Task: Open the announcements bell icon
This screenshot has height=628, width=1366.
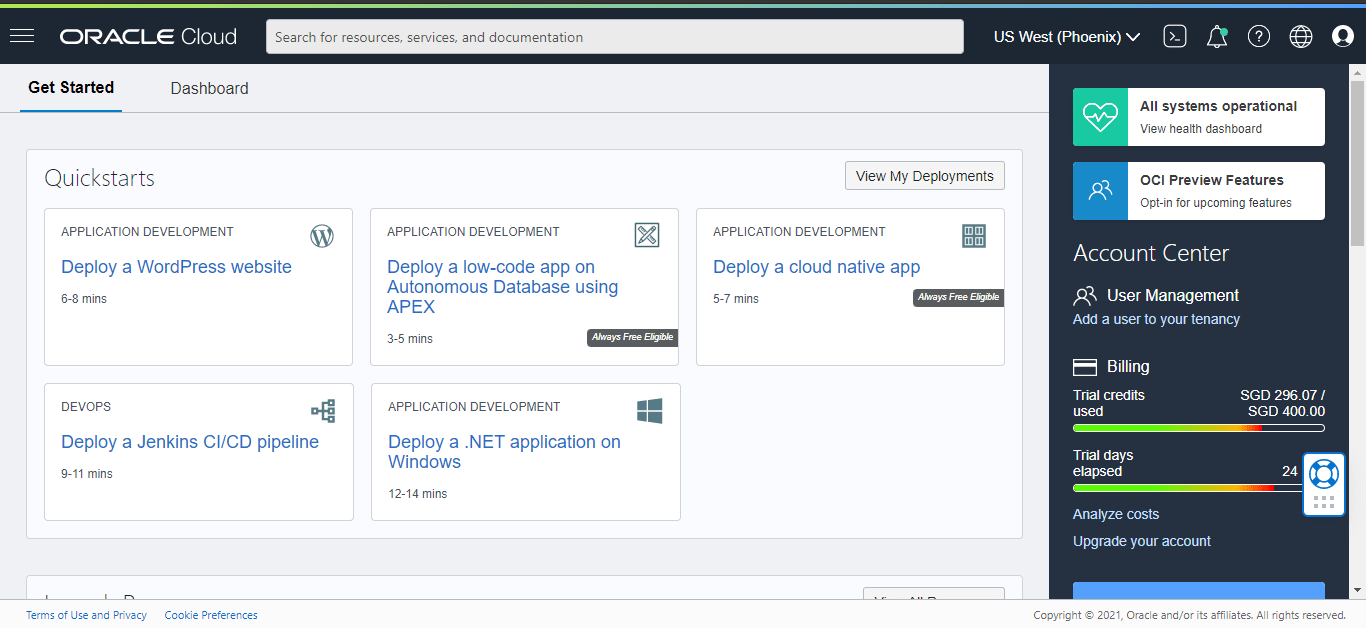Action: tap(1217, 37)
